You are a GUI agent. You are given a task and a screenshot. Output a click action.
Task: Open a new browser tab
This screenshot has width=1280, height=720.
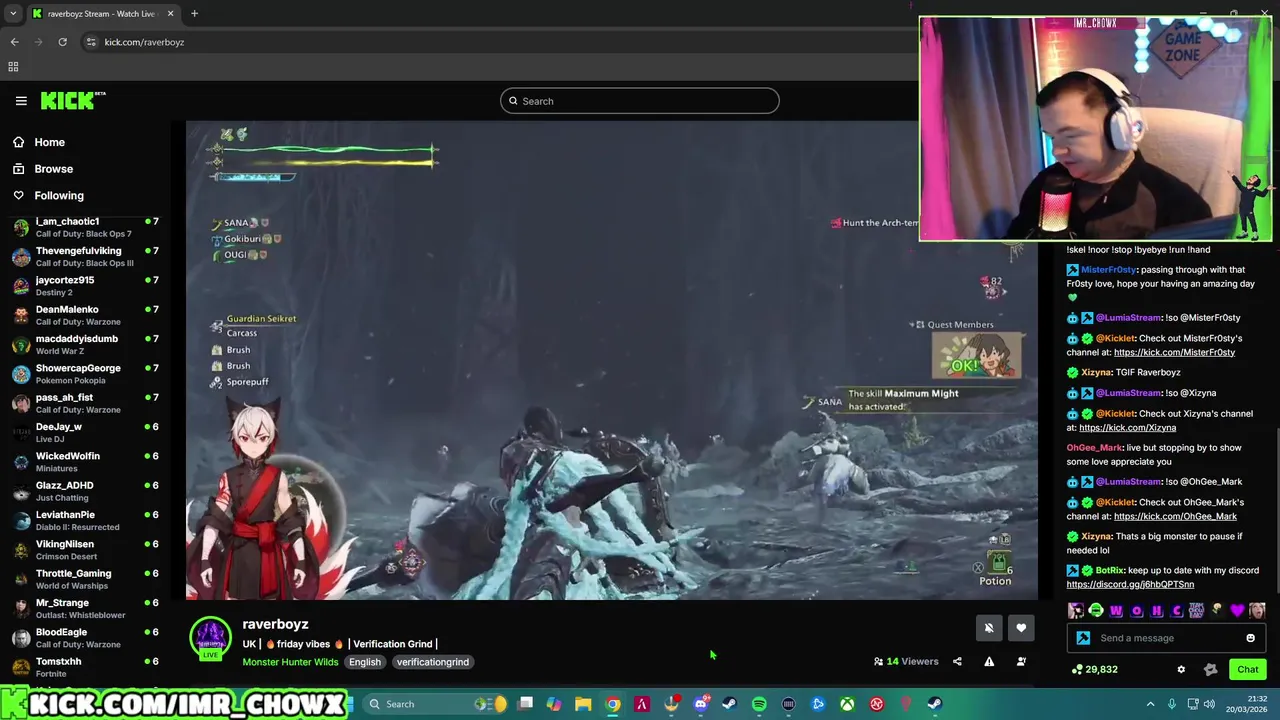pyautogui.click(x=194, y=14)
